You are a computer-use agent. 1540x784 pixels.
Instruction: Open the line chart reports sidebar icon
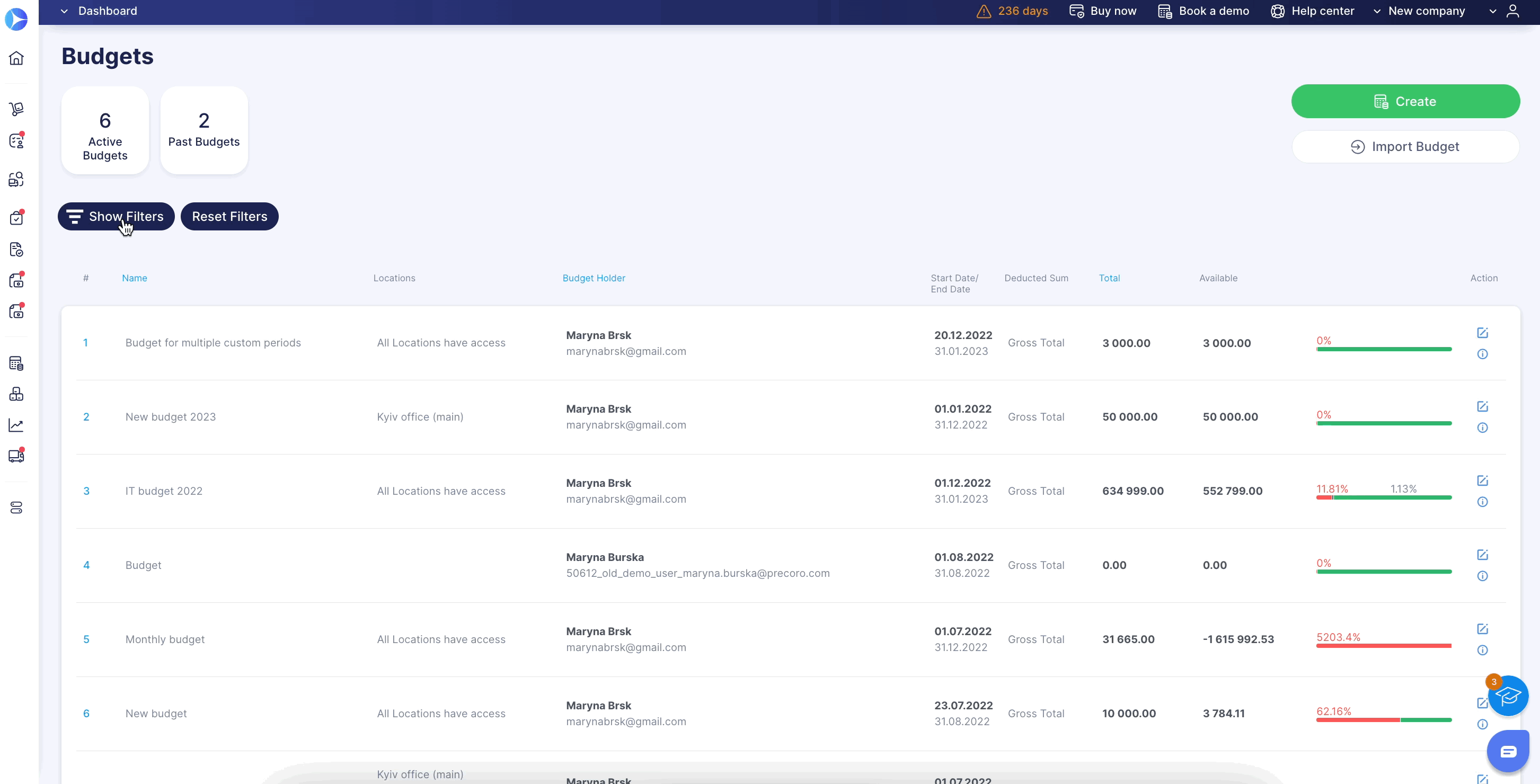pyautogui.click(x=16, y=425)
